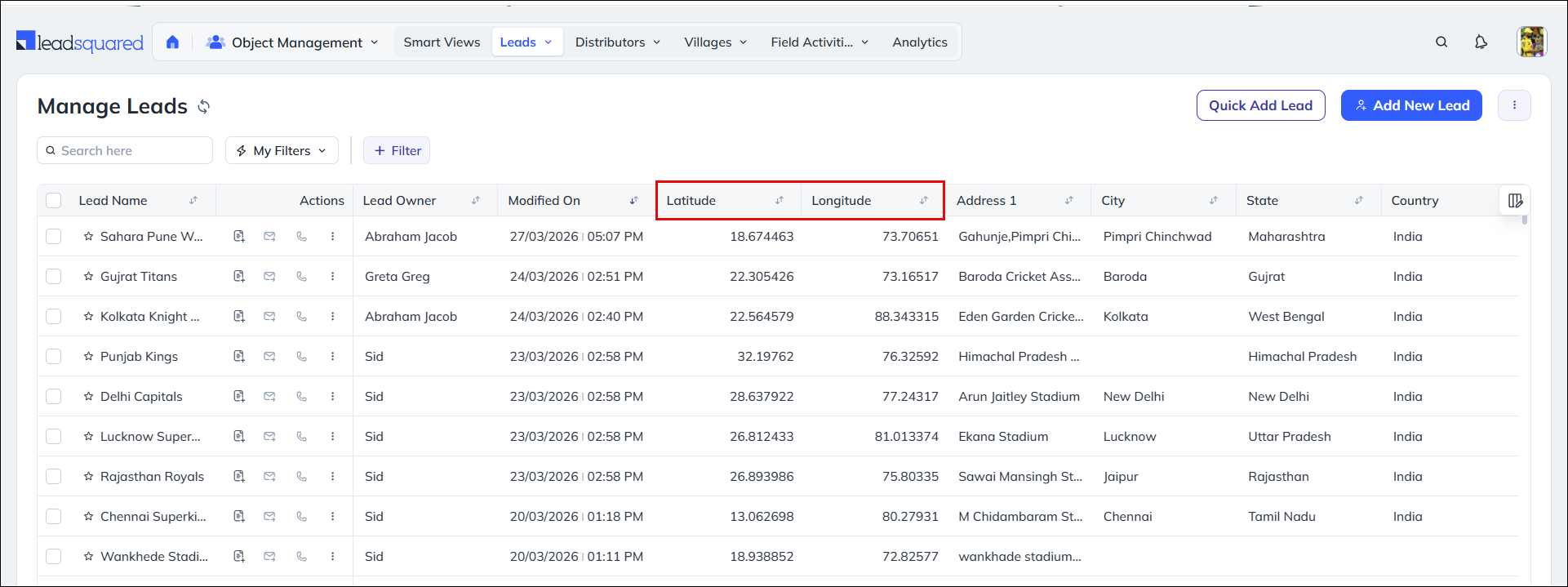Click the note icon for Sahara Pune row

pyautogui.click(x=239, y=237)
